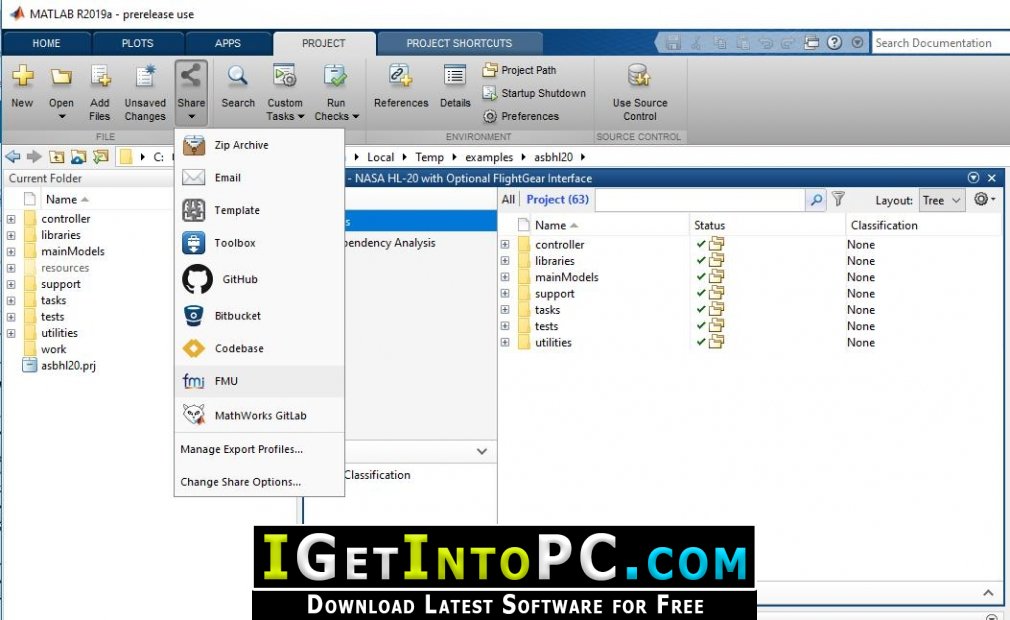Viewport: 1010px width, 620px height.
Task: Open the gear options in project files panel
Action: (x=984, y=200)
